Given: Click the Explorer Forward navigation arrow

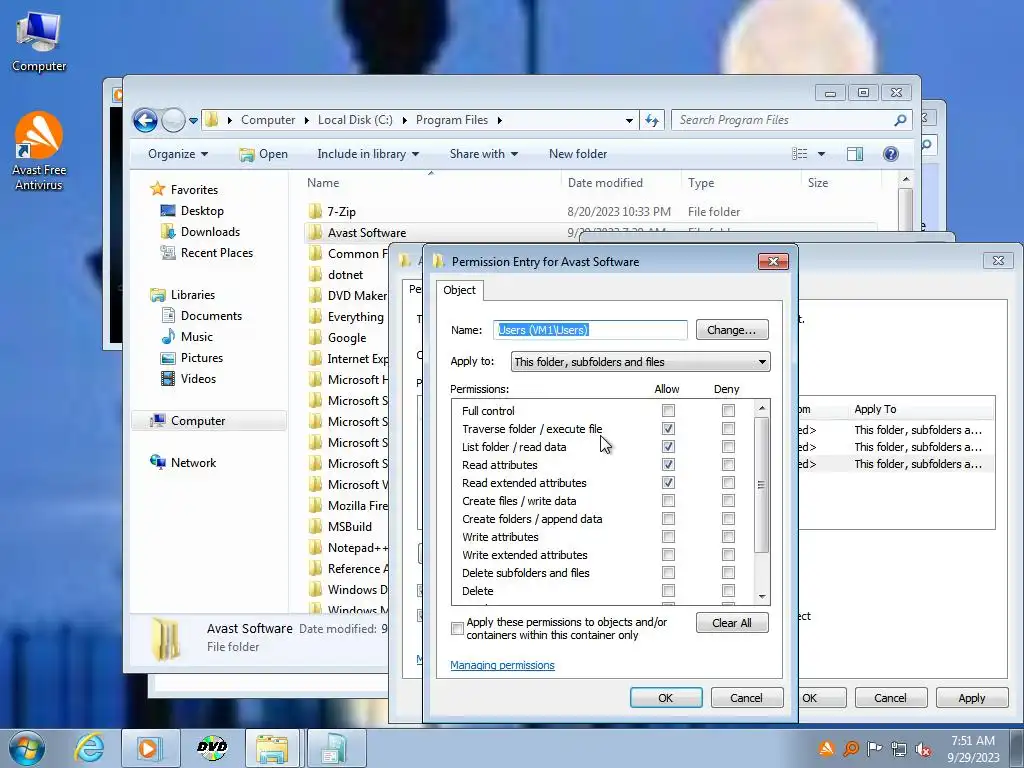Looking at the screenshot, I should pyautogui.click(x=173, y=120).
